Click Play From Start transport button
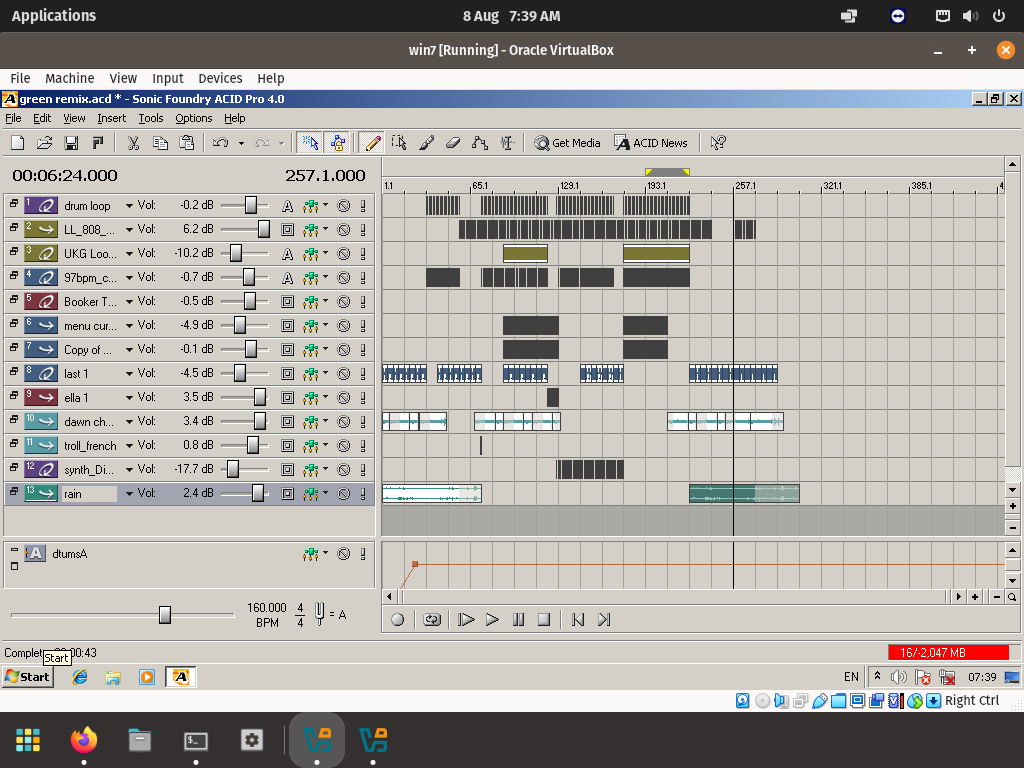Screen dimensions: 1024x768 [466, 620]
